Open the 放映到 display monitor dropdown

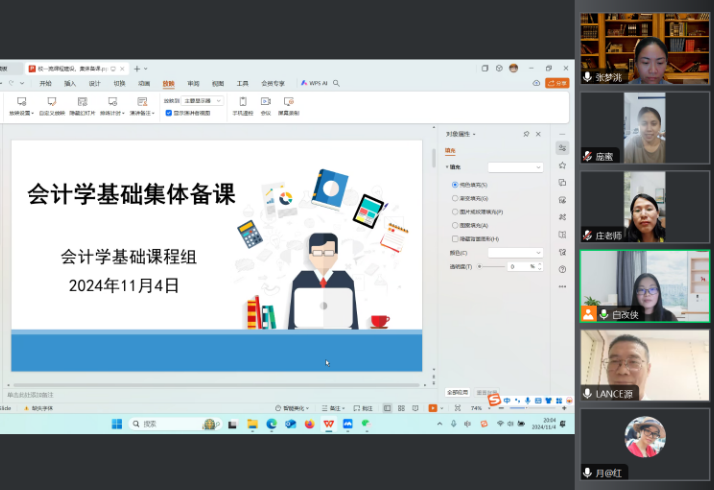tap(203, 101)
